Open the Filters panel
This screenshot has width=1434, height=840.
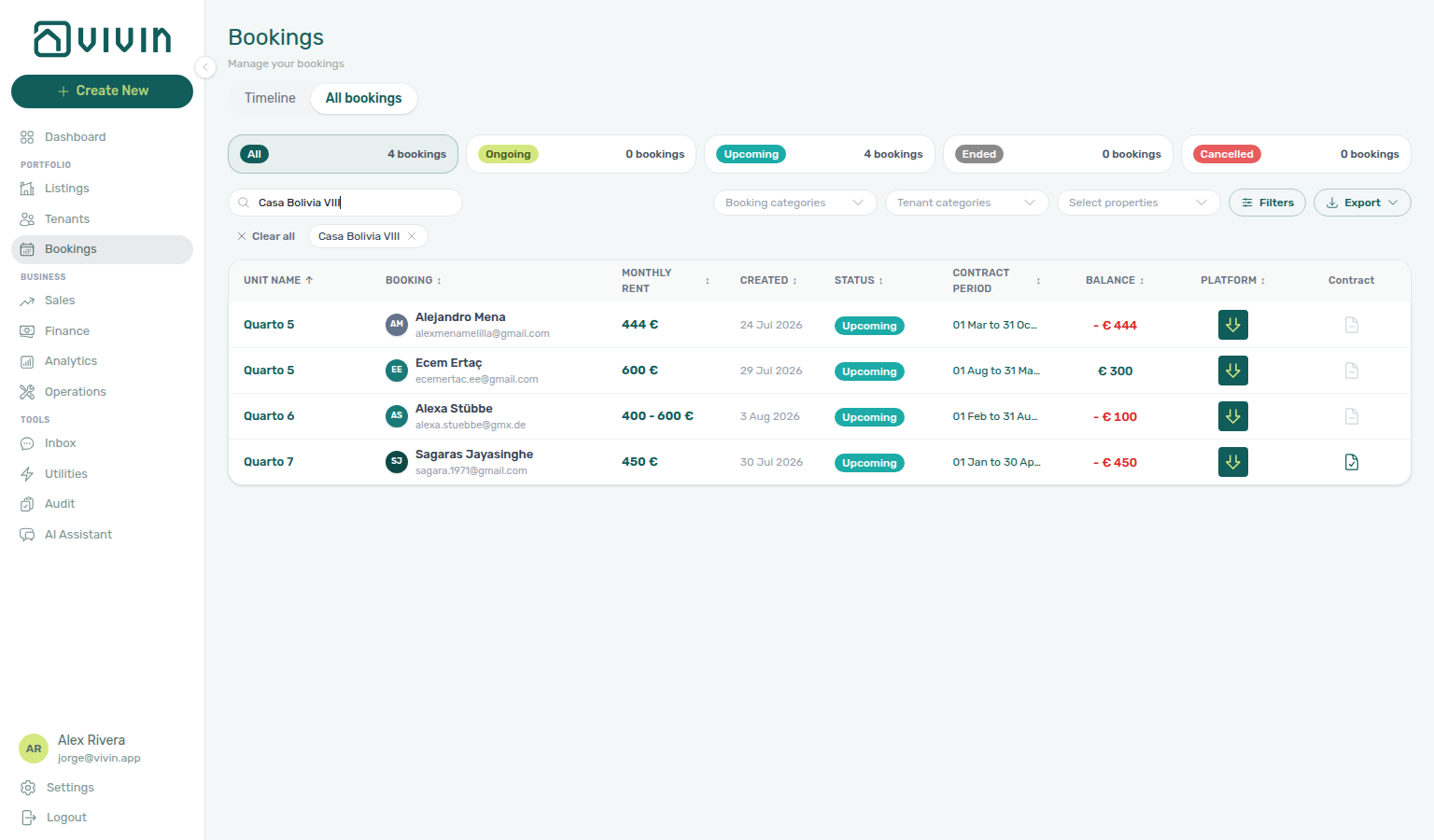1267,203
